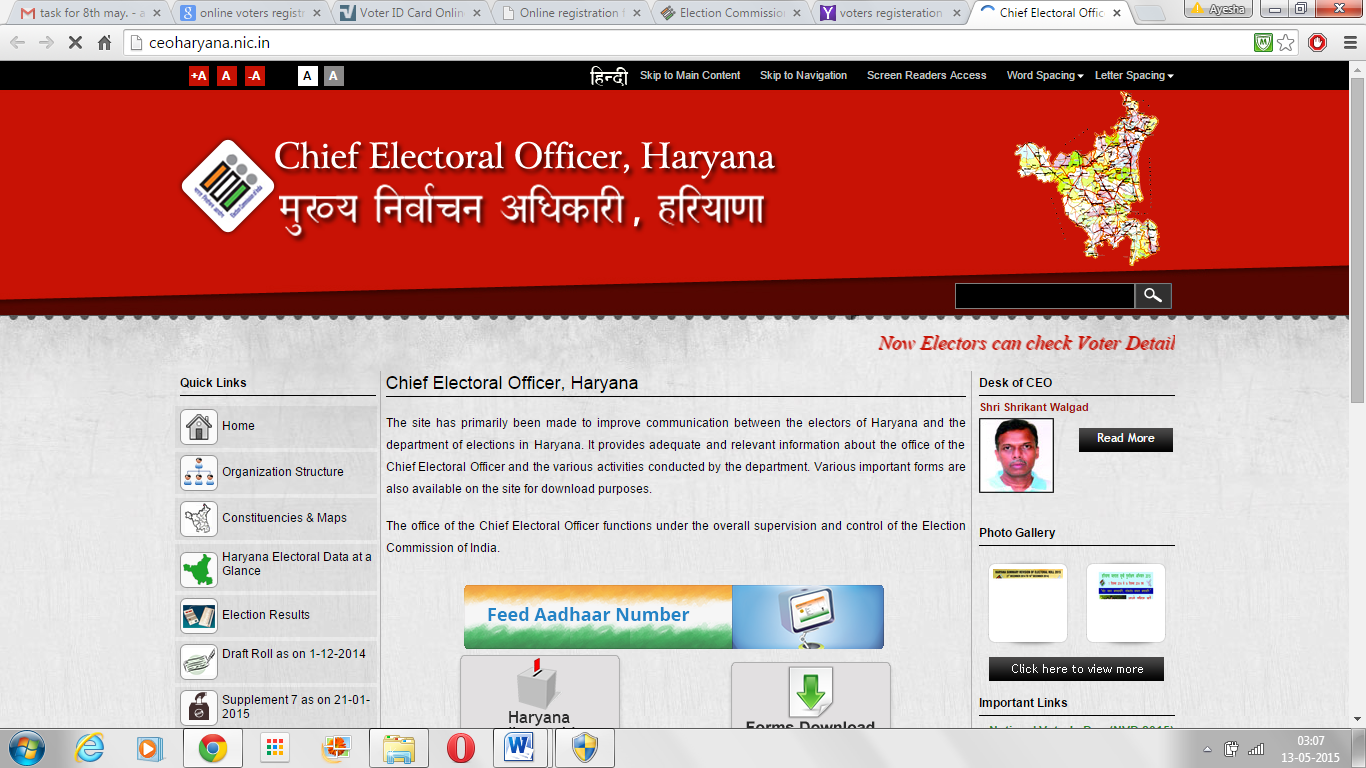Viewport: 1366px width, 768px height.
Task: Click the -A decrease font size icon
Action: tap(255, 76)
